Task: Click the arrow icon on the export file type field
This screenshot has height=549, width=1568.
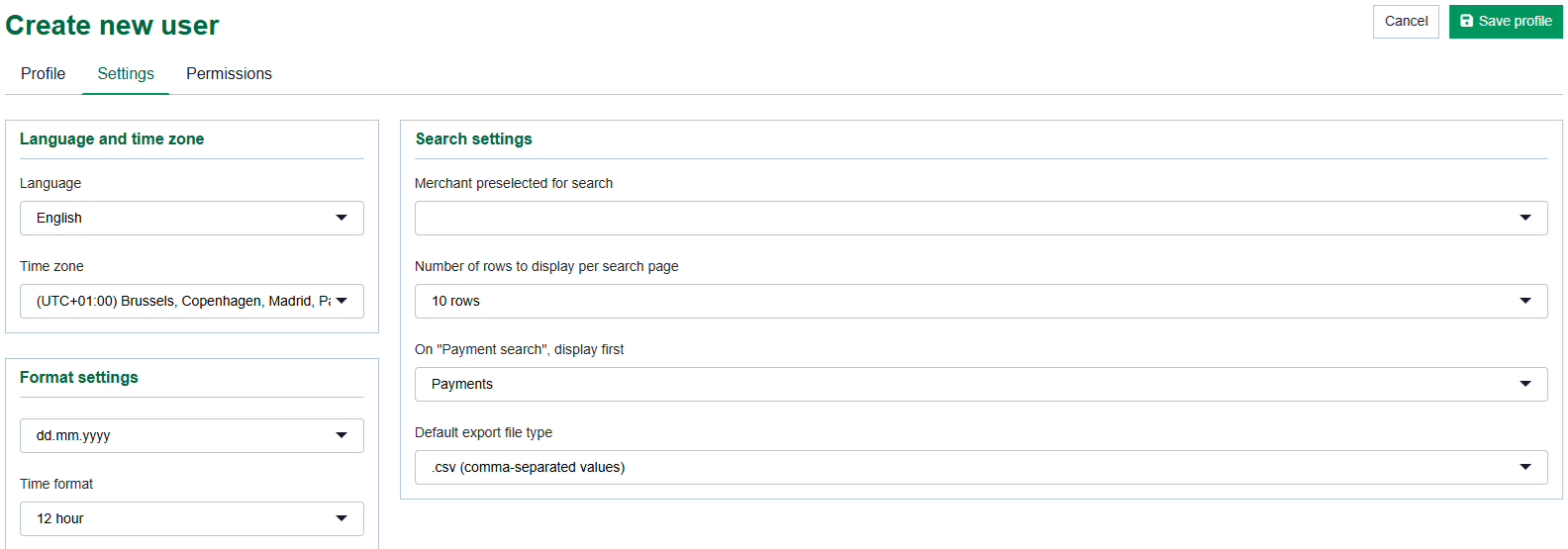Action: [x=1525, y=467]
